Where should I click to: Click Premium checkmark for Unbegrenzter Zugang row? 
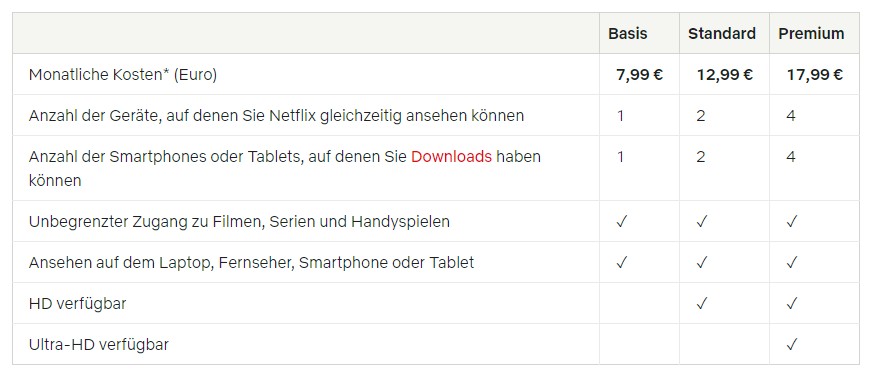pyautogui.click(x=791, y=222)
